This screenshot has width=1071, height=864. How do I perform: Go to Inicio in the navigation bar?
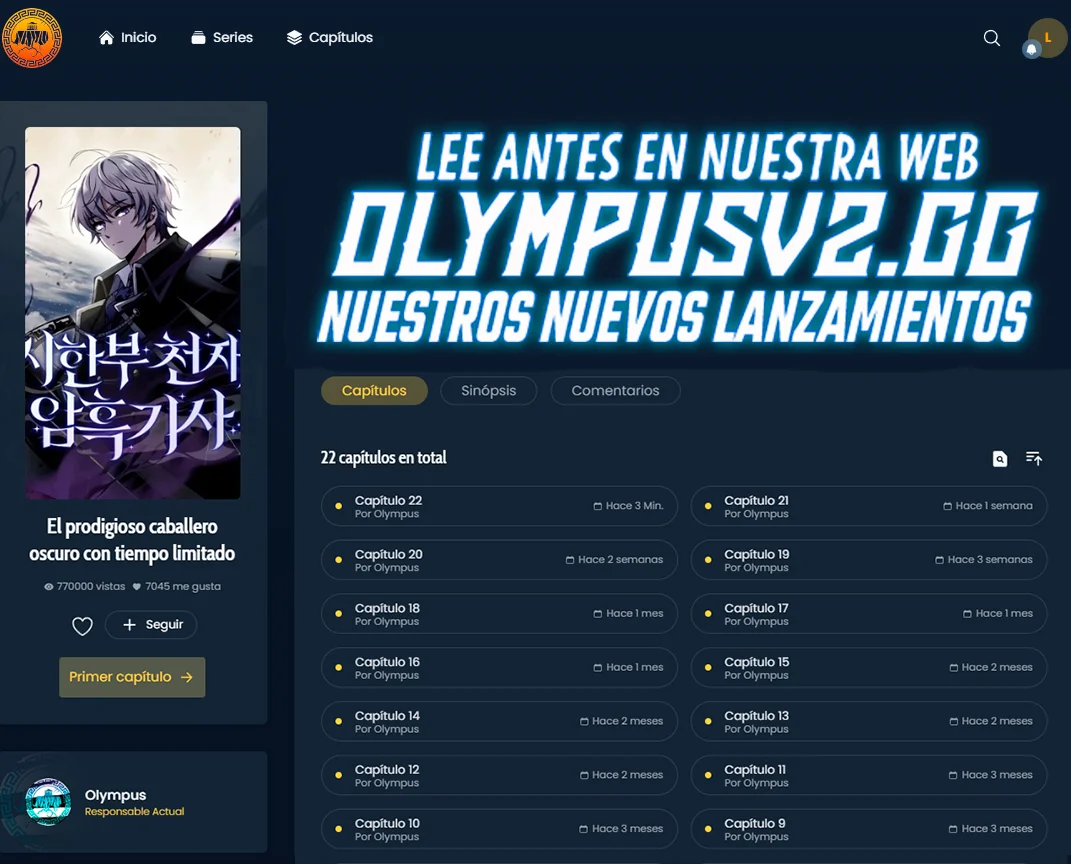(128, 38)
